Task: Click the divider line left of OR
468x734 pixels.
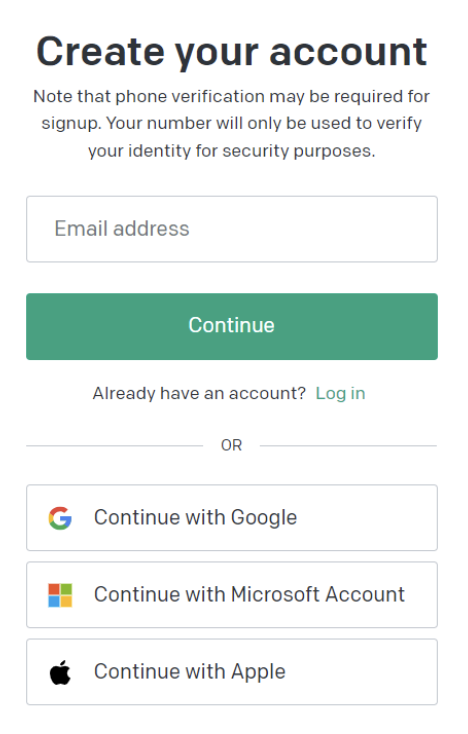Action: click(x=115, y=446)
